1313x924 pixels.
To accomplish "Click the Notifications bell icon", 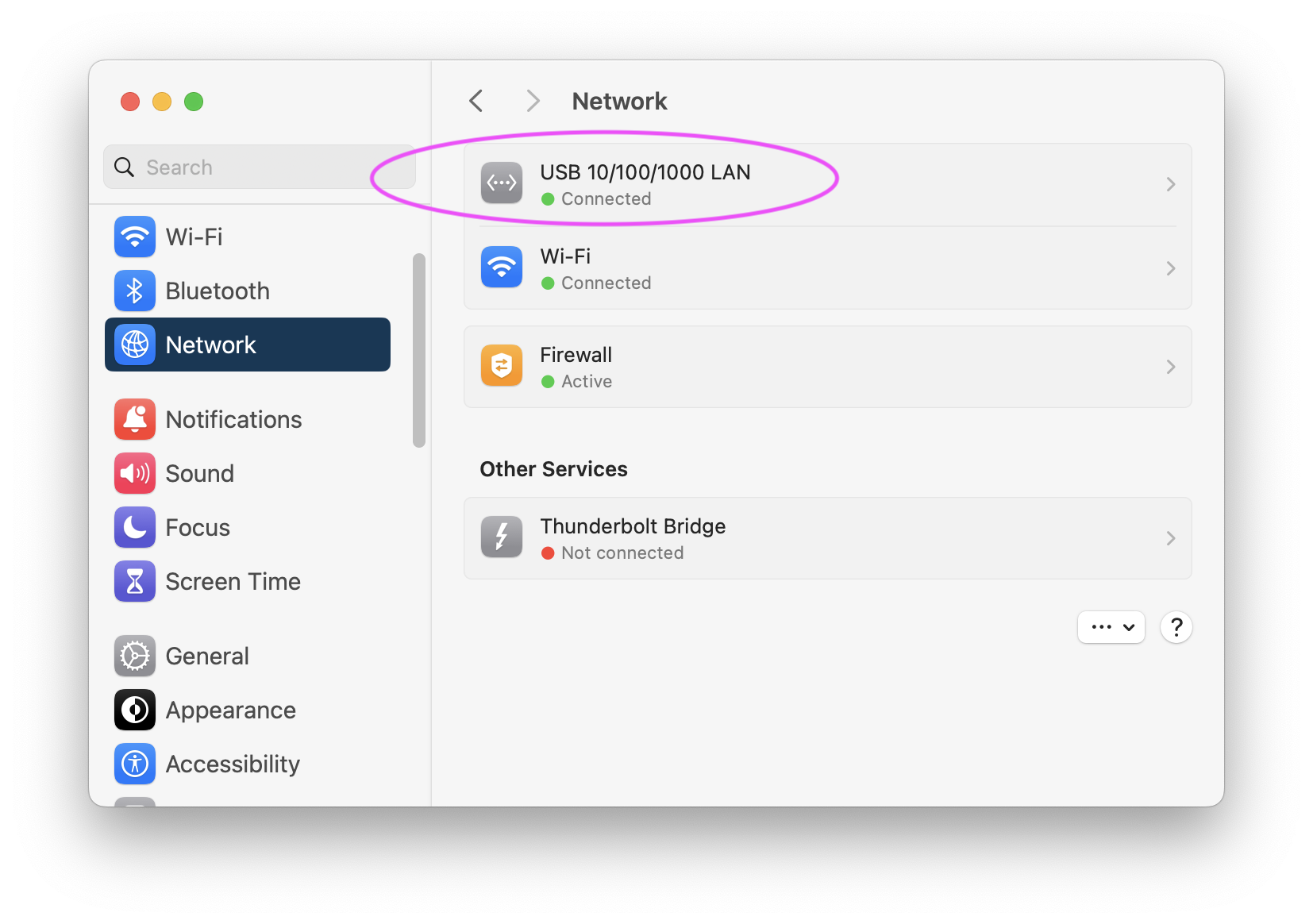I will (x=135, y=419).
